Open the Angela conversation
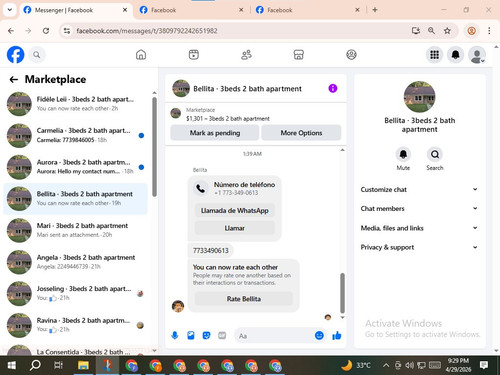The width and height of the screenshot is (500, 375). [x=76, y=262]
